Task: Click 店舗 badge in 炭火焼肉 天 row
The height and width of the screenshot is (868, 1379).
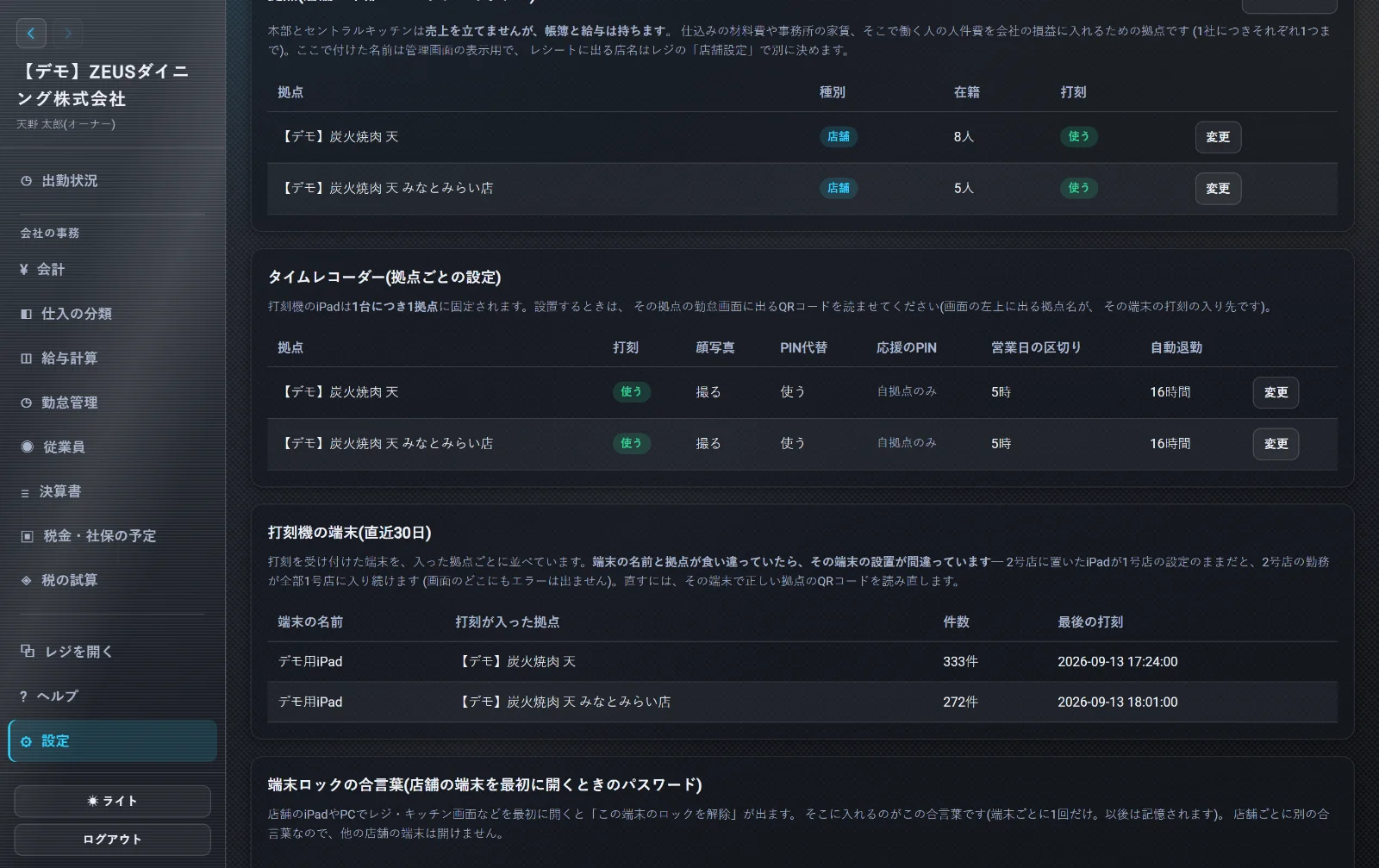Action: [x=839, y=136]
